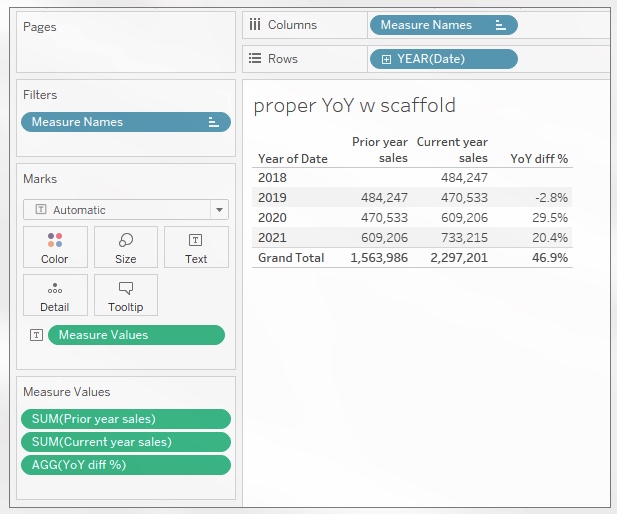Select the Prior year sales column header
This screenshot has width=617, height=514.
pyautogui.click(x=380, y=150)
